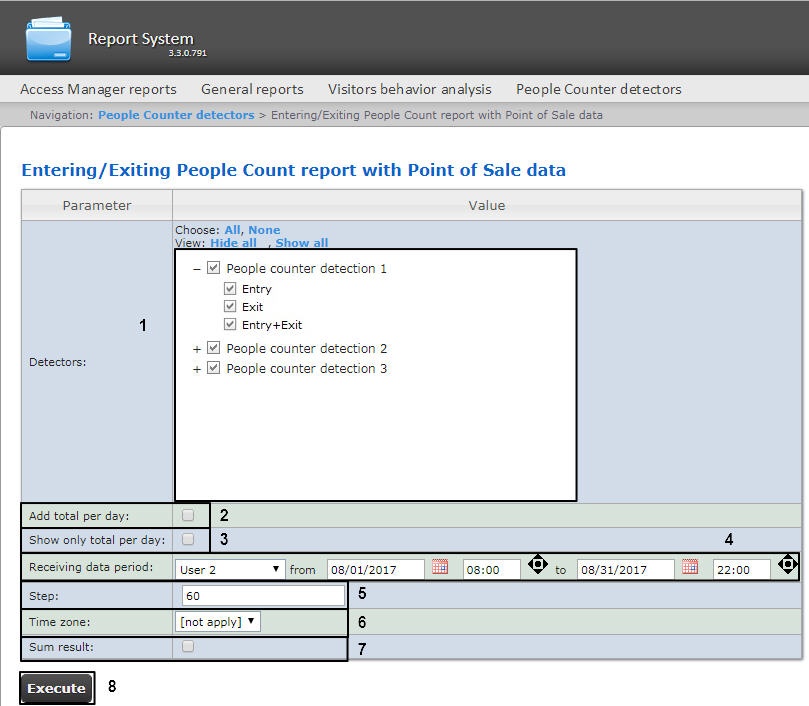
Task: Expand People counter detection 3 node
Action: pyautogui.click(x=197, y=369)
